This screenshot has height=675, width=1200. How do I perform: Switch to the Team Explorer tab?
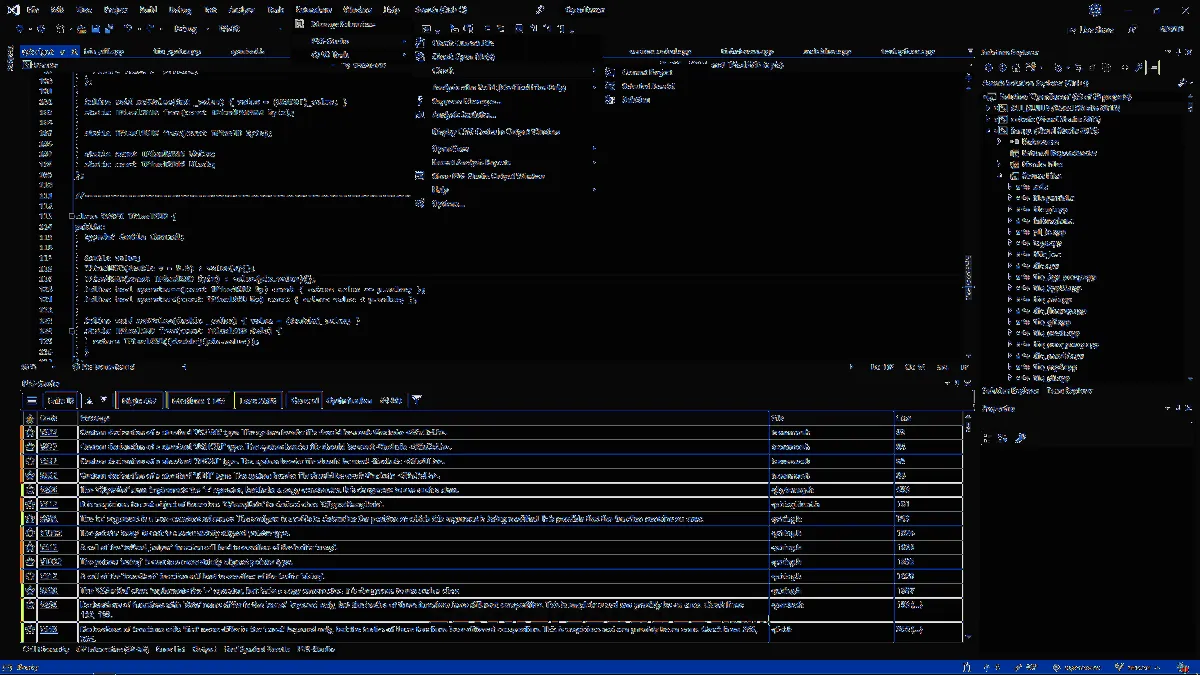click(1069, 391)
